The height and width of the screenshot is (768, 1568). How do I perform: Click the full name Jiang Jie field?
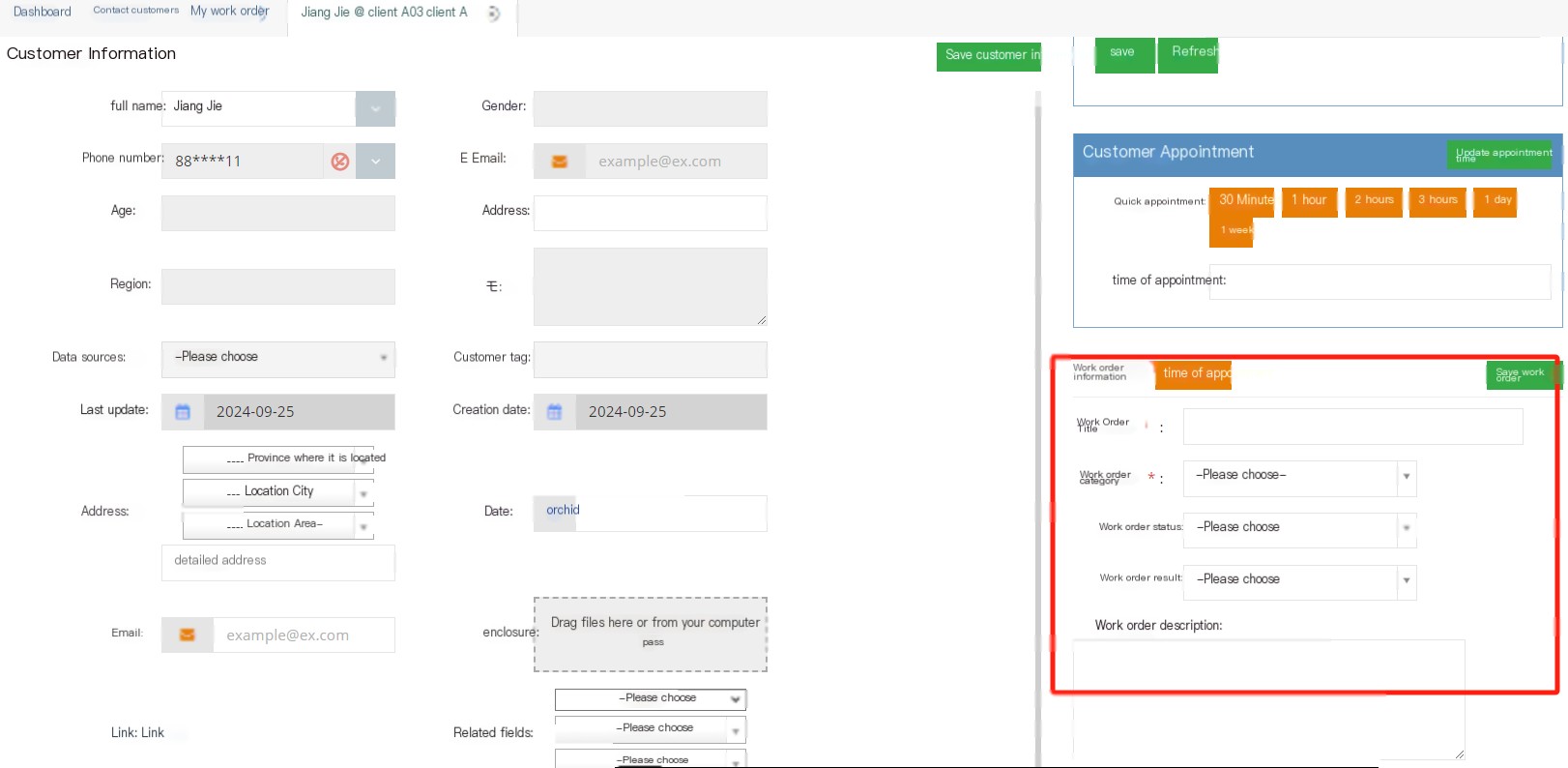(x=258, y=108)
